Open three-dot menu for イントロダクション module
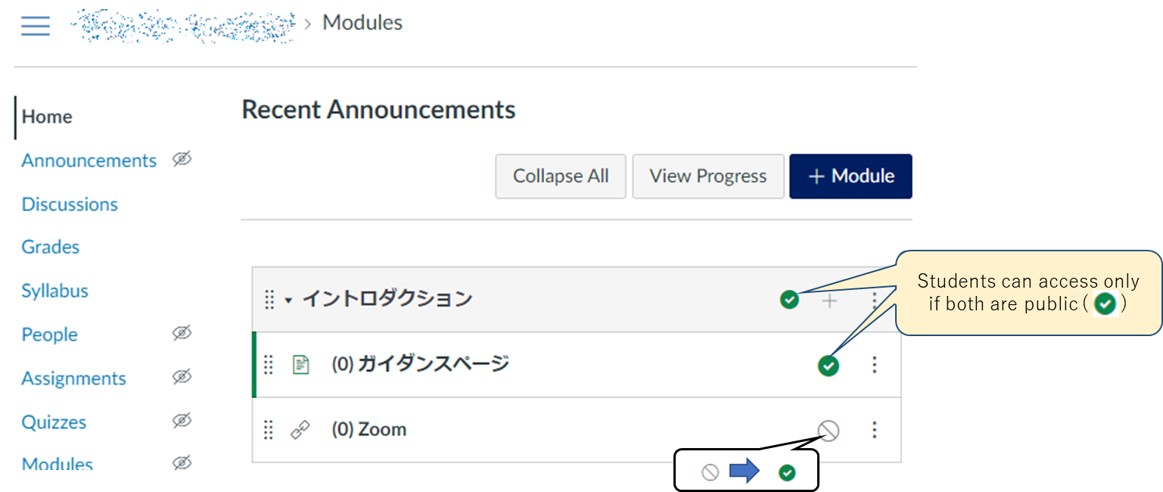 pos(875,300)
